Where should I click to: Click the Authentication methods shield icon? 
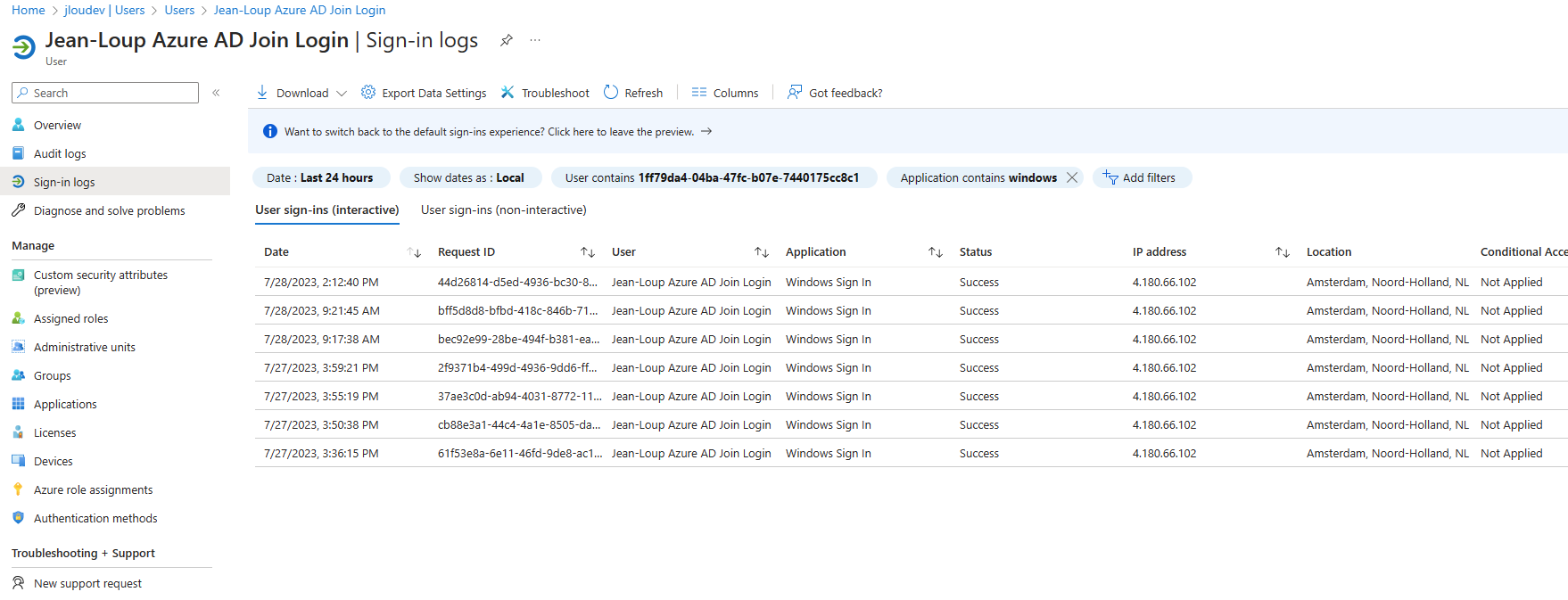coord(18,518)
